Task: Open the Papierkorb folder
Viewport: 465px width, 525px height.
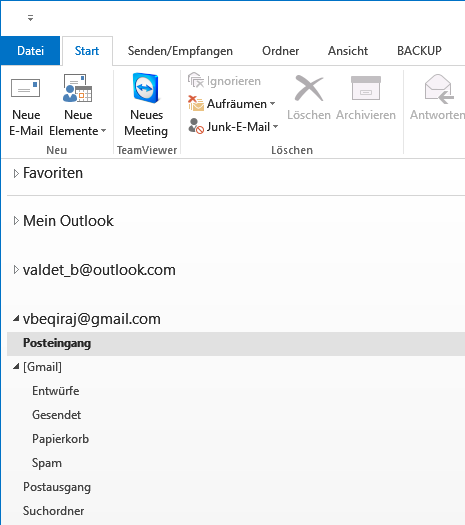Action: pyautogui.click(x=61, y=439)
